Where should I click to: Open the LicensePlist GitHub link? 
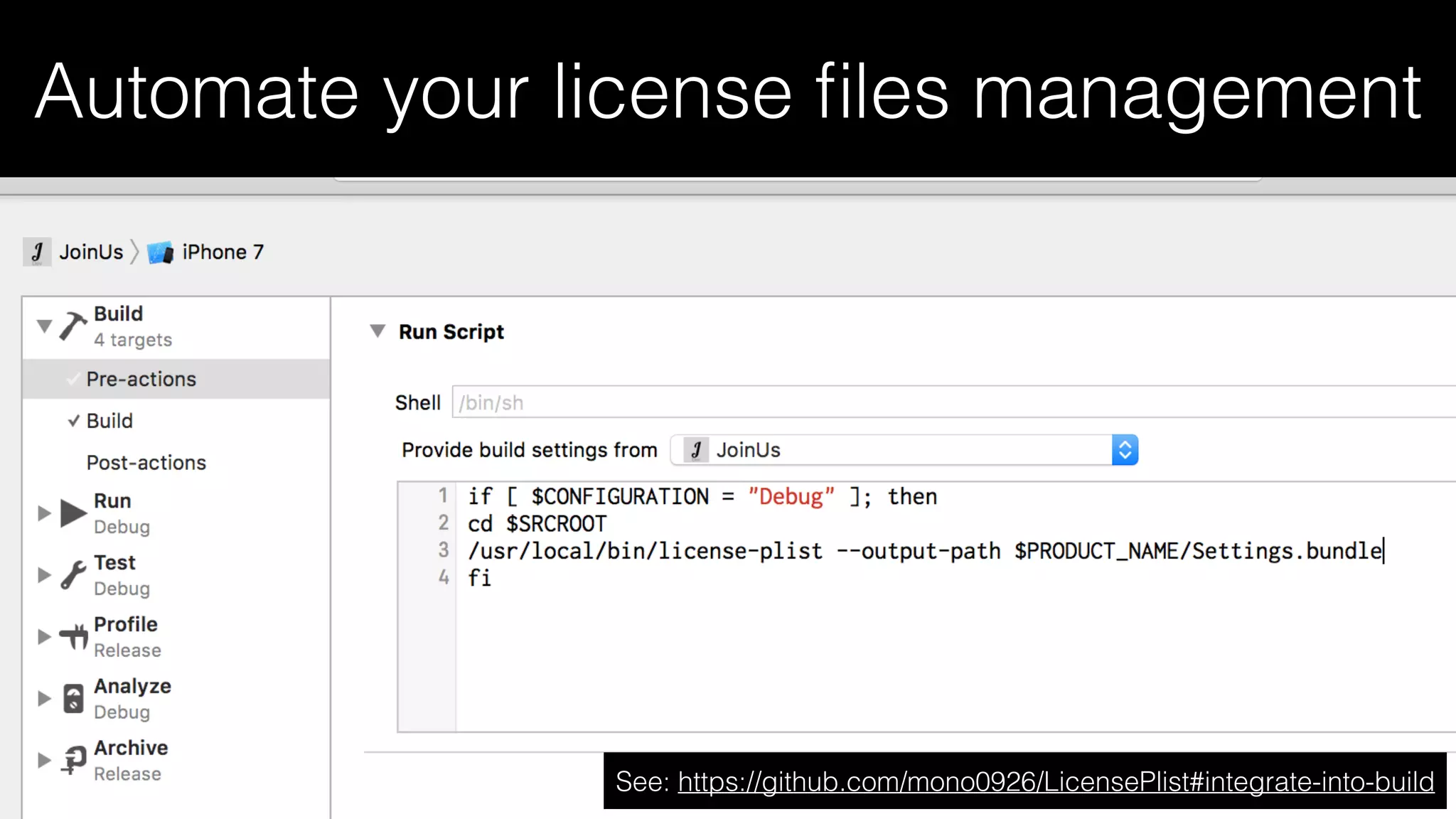[1056, 781]
